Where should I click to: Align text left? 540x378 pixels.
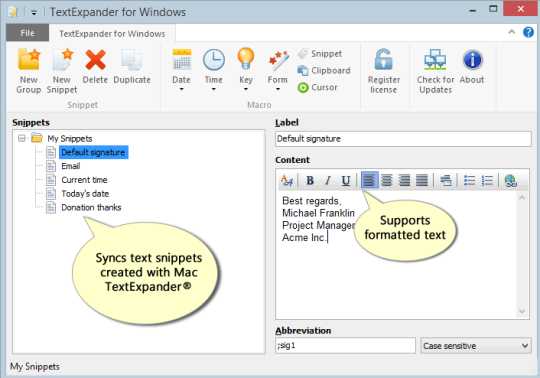[370, 180]
